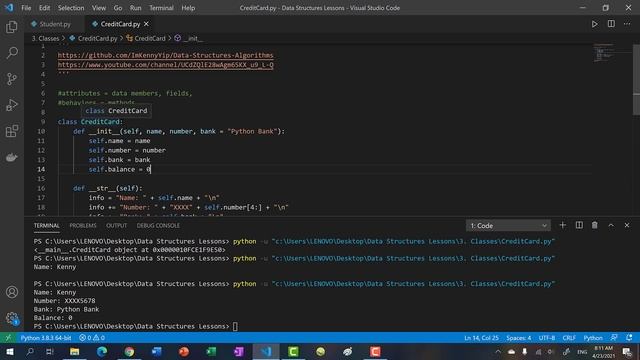Close the terminal panel
This screenshot has width=640, height=360.
pyautogui.click(x=627, y=225)
